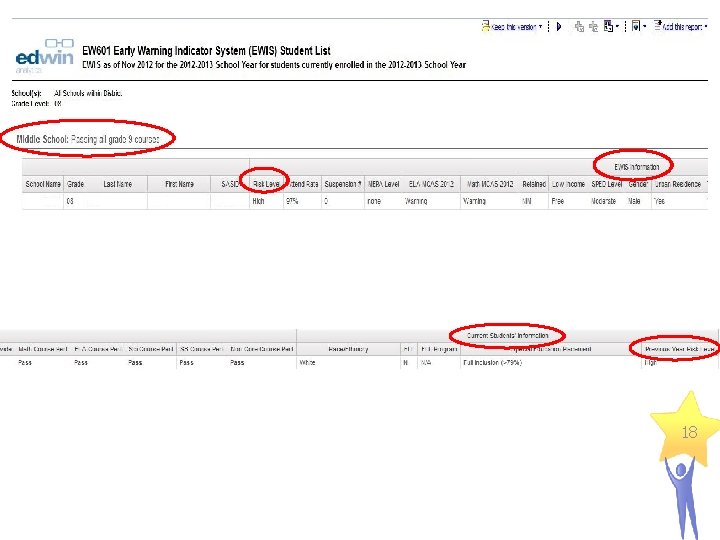
Task: Open the view format dropdown arrow
Action: coord(645,27)
